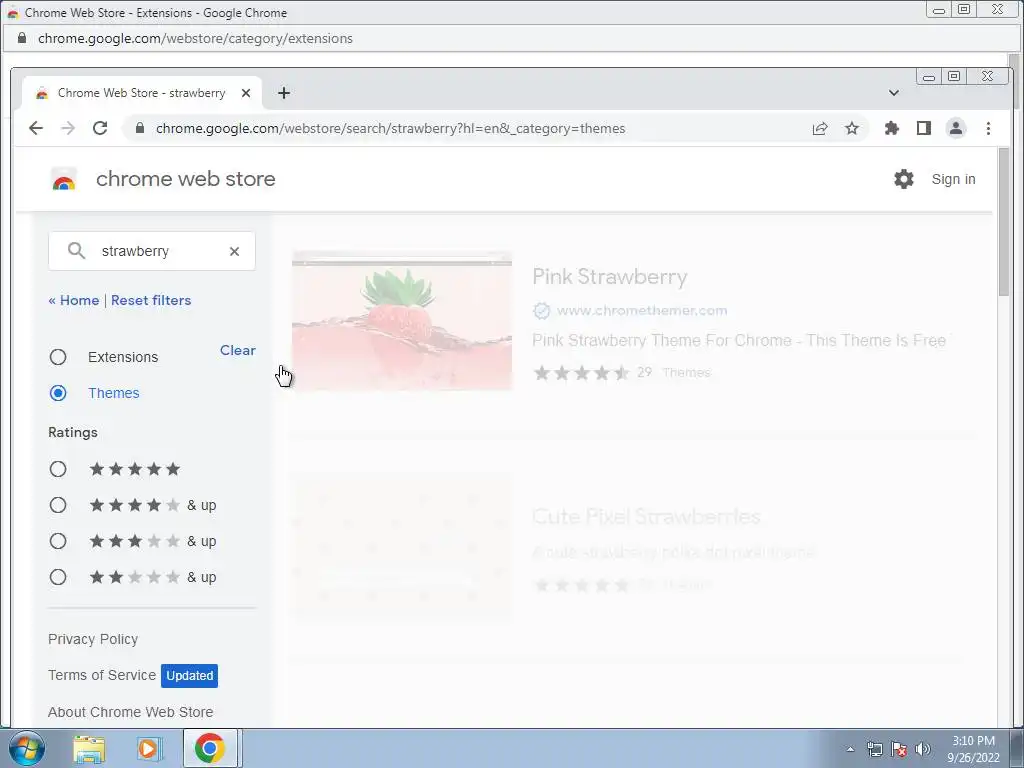The width and height of the screenshot is (1024, 768).
Task: Open Cute Pixel Strawberries theme title
Action: [x=646, y=517]
